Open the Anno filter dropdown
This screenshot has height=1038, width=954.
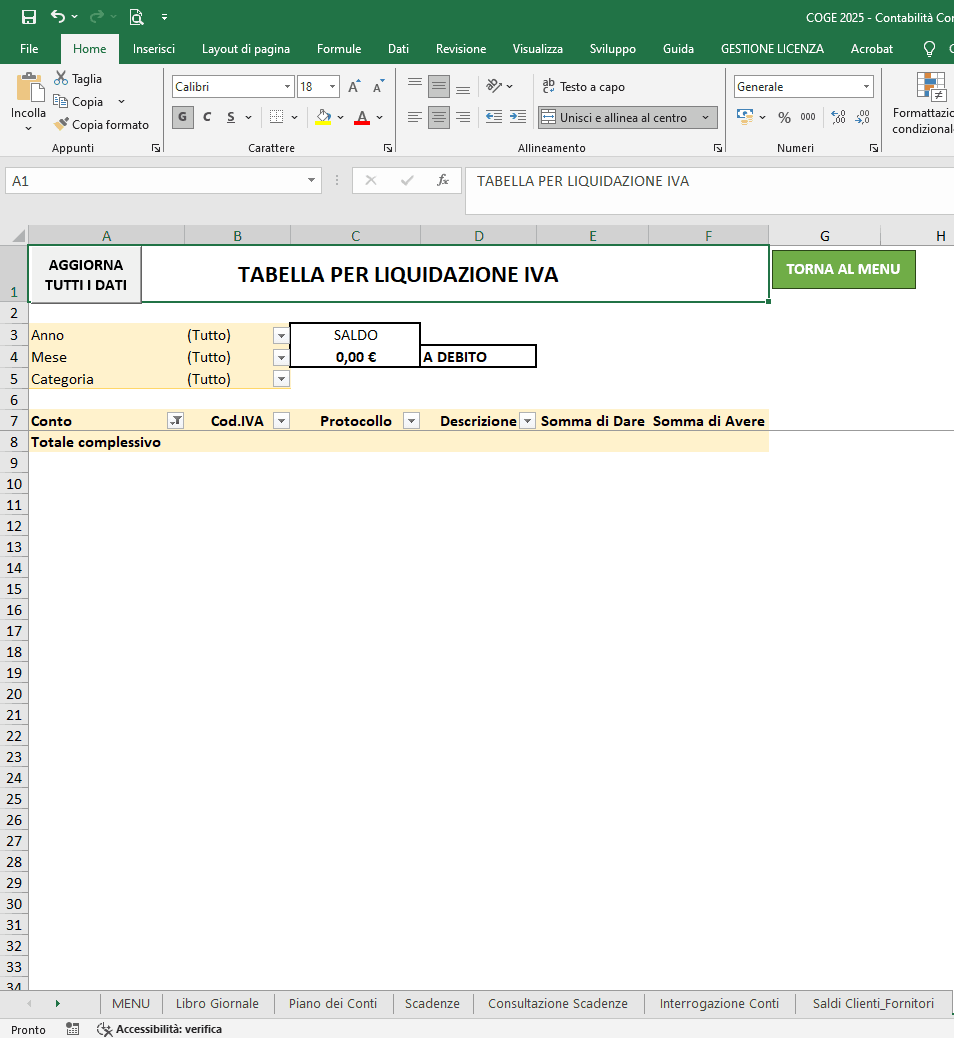[281, 336]
